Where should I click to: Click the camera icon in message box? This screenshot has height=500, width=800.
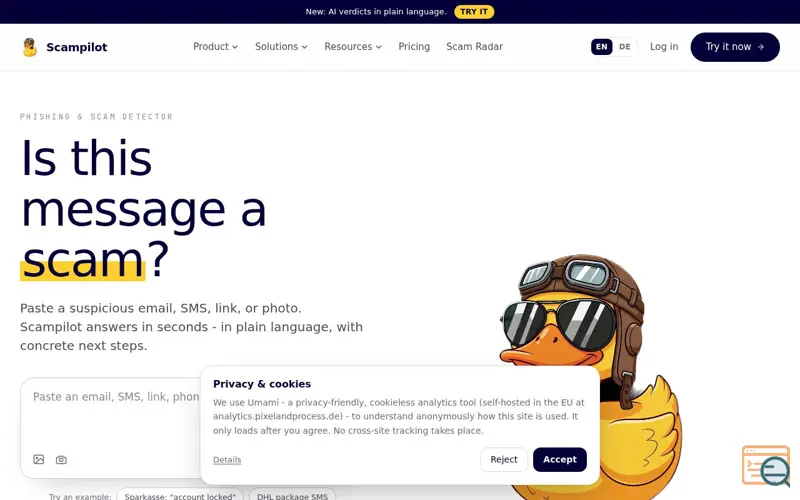tap(61, 460)
